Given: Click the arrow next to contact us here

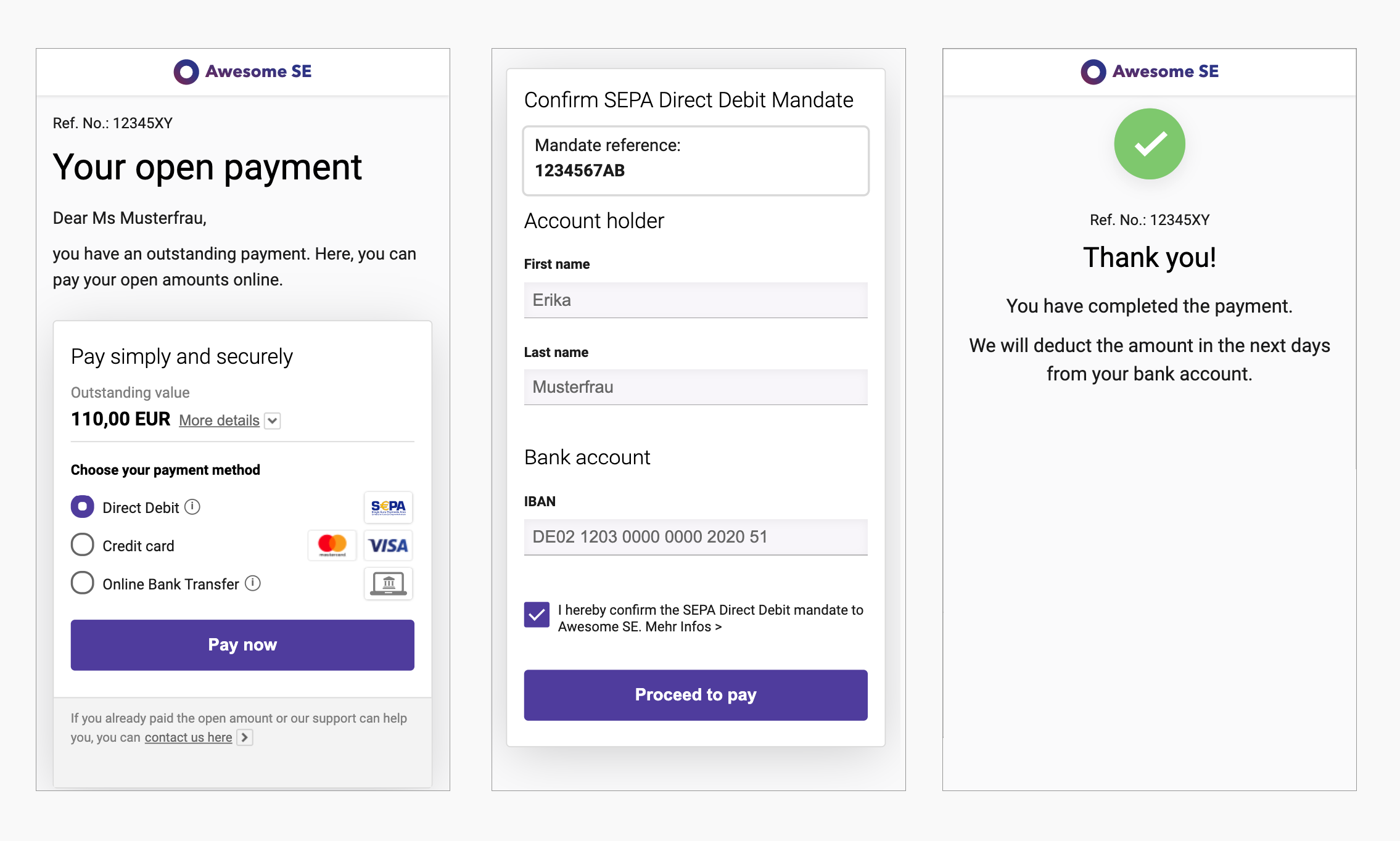Looking at the screenshot, I should (245, 737).
